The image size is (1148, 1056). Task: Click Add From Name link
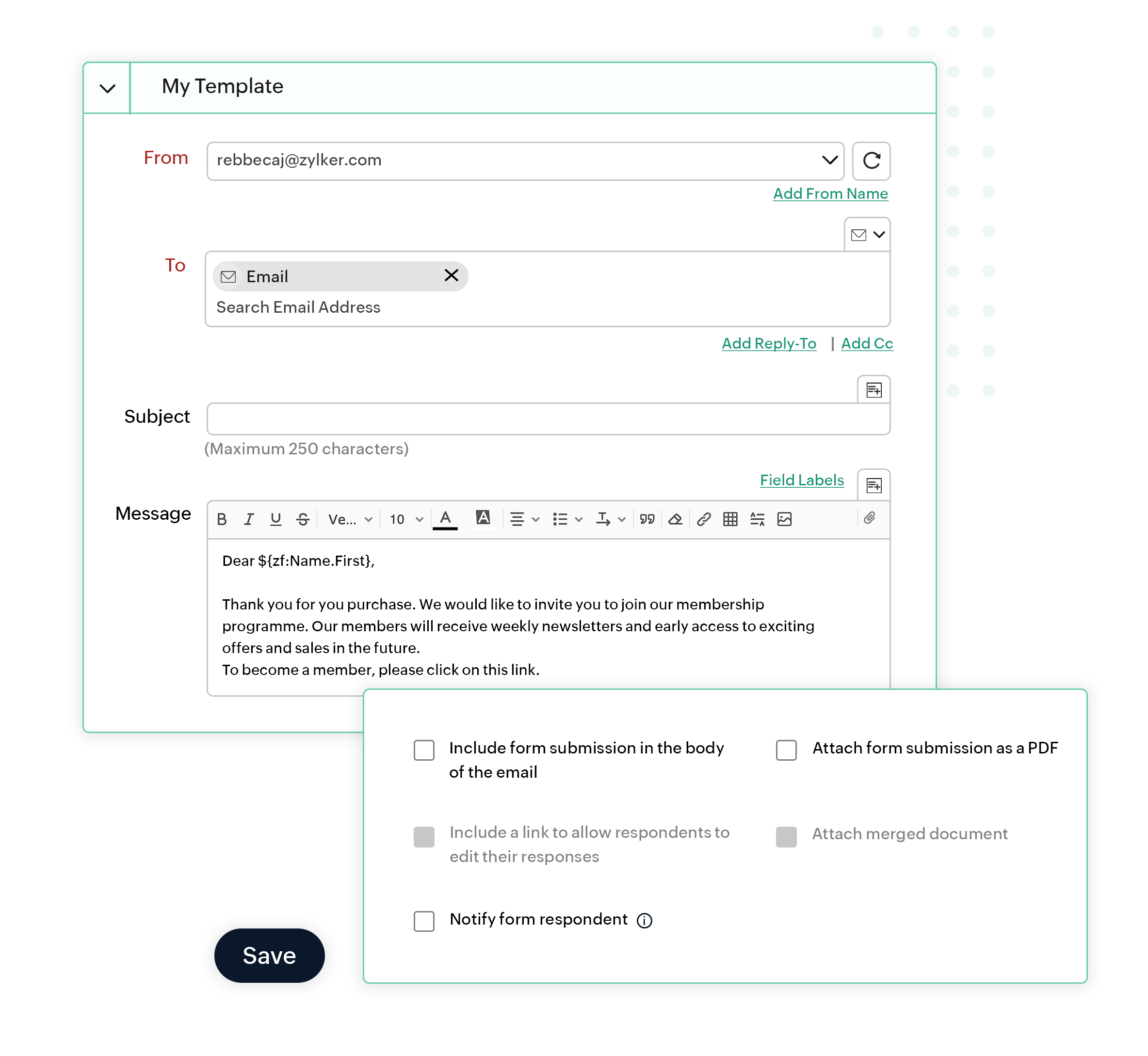pyautogui.click(x=829, y=193)
